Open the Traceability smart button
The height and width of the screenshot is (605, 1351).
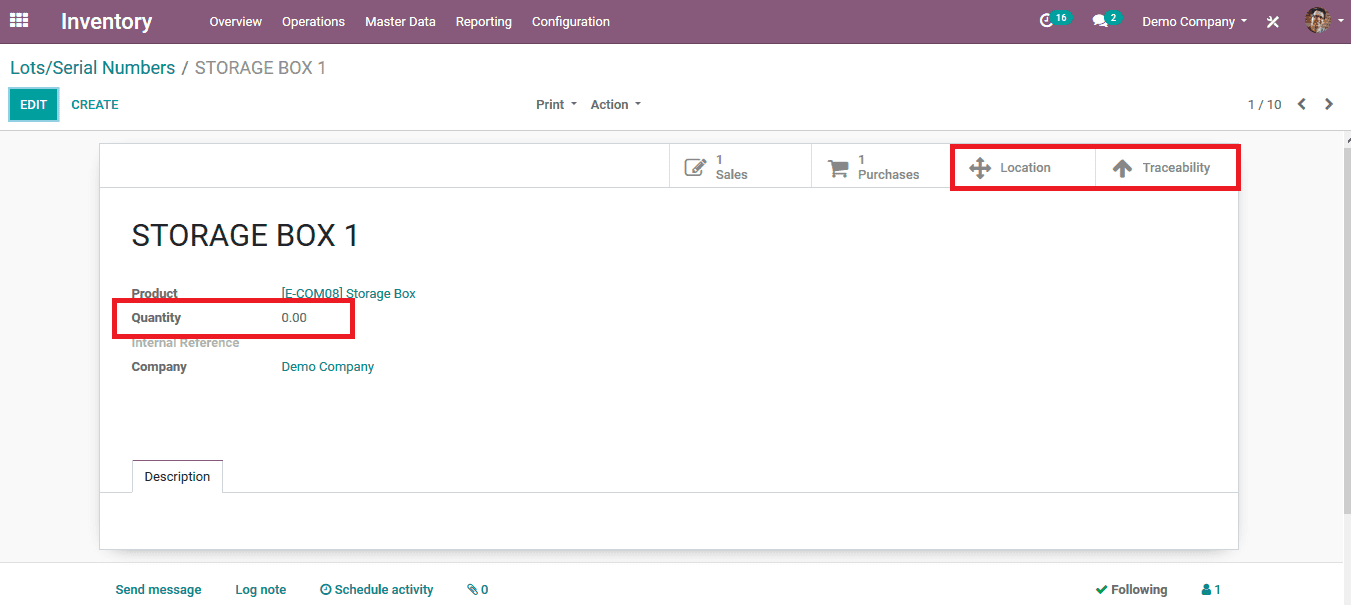pos(1166,167)
